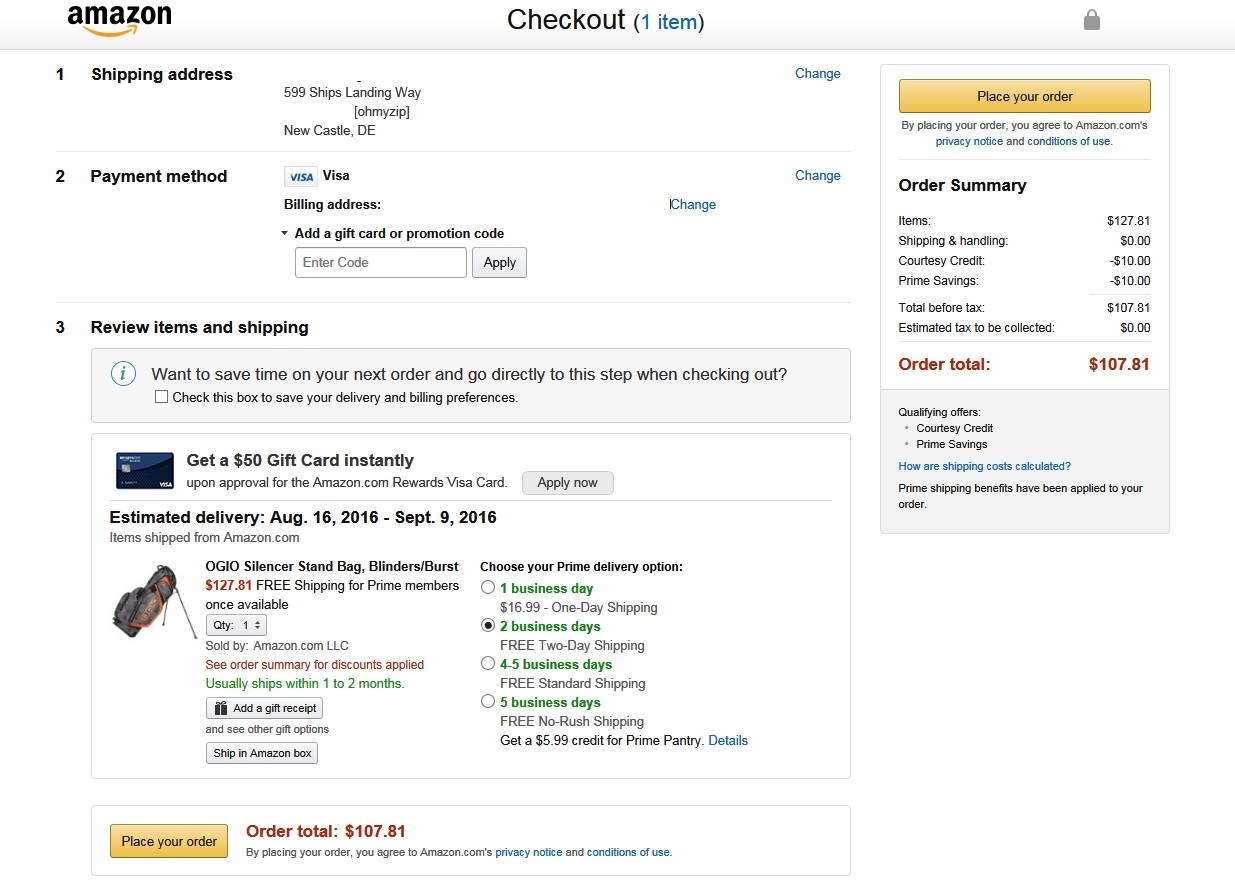Click the Visa card icon

(x=300, y=177)
